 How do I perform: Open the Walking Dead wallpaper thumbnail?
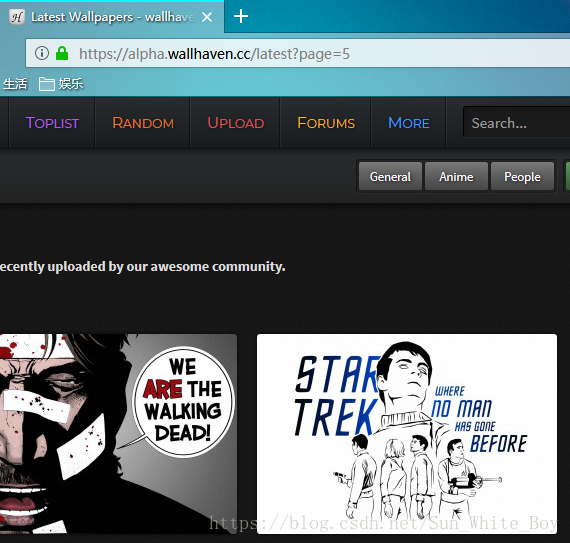pyautogui.click(x=118, y=434)
